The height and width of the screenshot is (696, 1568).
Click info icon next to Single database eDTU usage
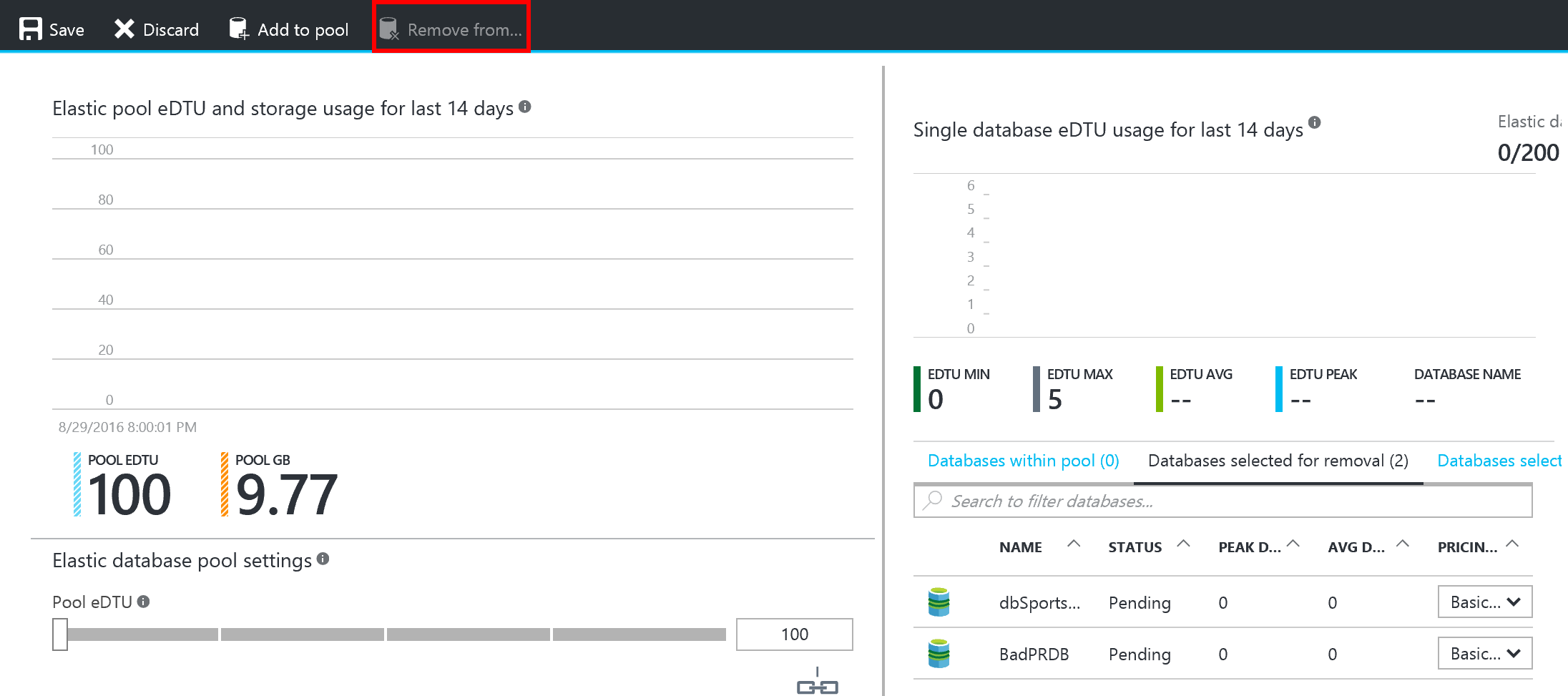pyautogui.click(x=1314, y=122)
